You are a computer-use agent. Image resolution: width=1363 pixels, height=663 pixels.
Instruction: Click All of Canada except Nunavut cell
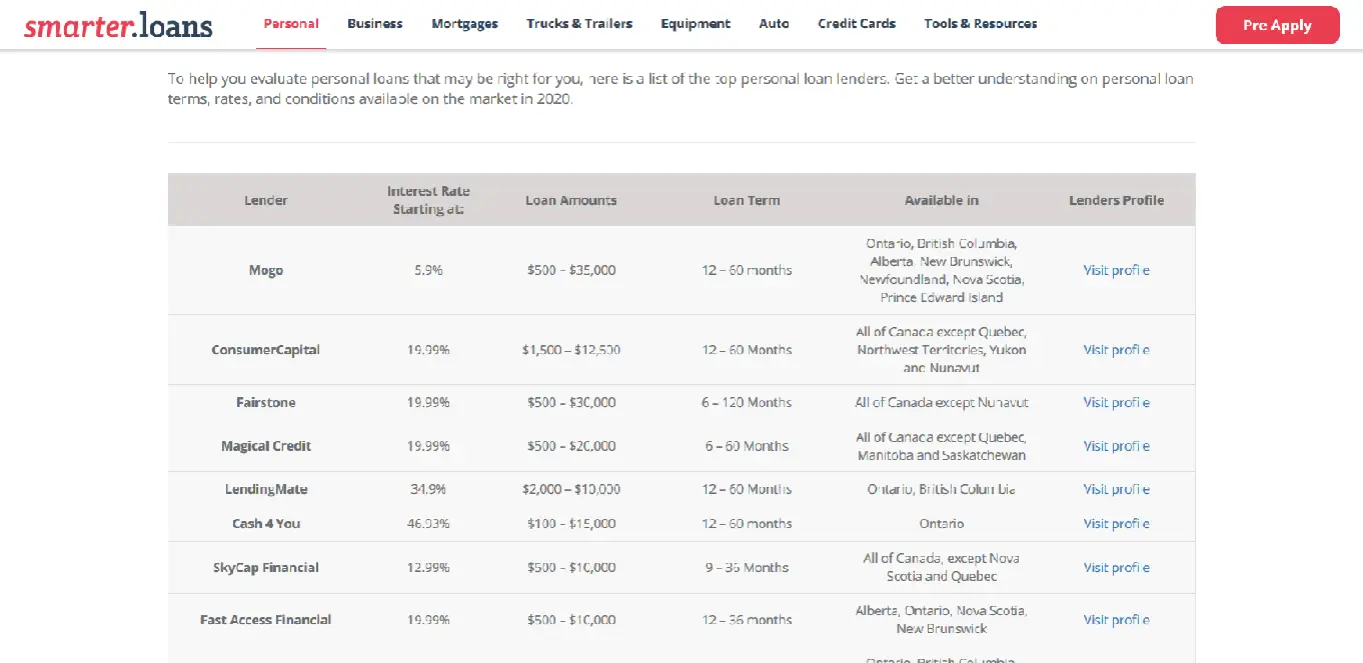tap(941, 402)
